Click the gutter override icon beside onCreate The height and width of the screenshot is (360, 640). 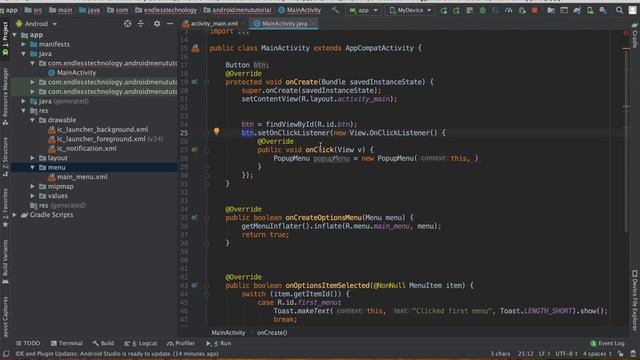(195, 82)
